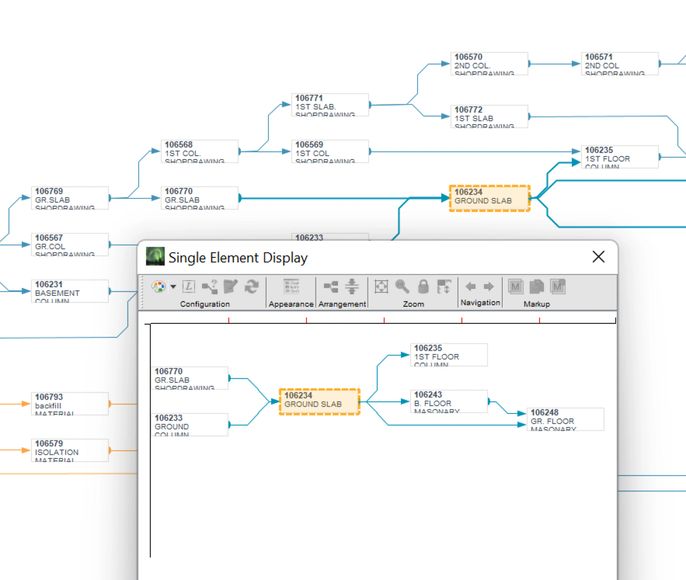Click the 106571 2ND COL SHOPDRAWING node
Screen dimensions: 686x580
coord(620,63)
